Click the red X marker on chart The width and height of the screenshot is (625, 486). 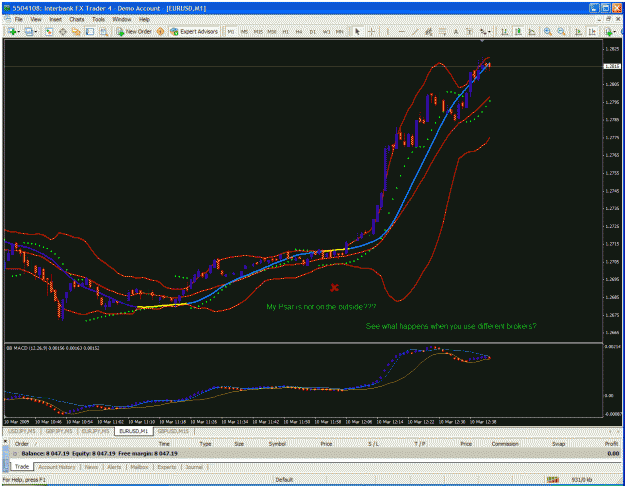click(334, 287)
